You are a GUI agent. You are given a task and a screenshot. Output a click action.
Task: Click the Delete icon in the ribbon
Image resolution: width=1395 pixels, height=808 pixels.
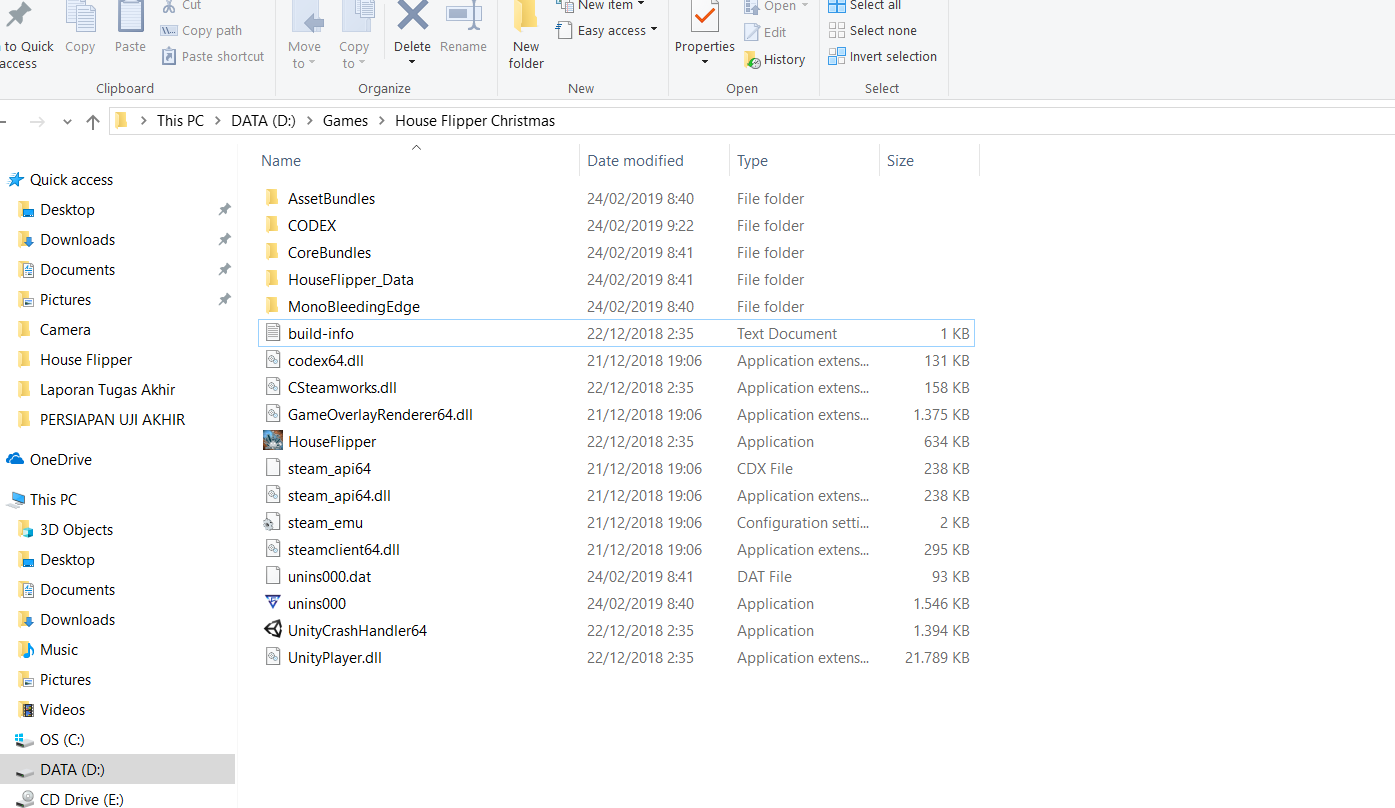(x=412, y=17)
